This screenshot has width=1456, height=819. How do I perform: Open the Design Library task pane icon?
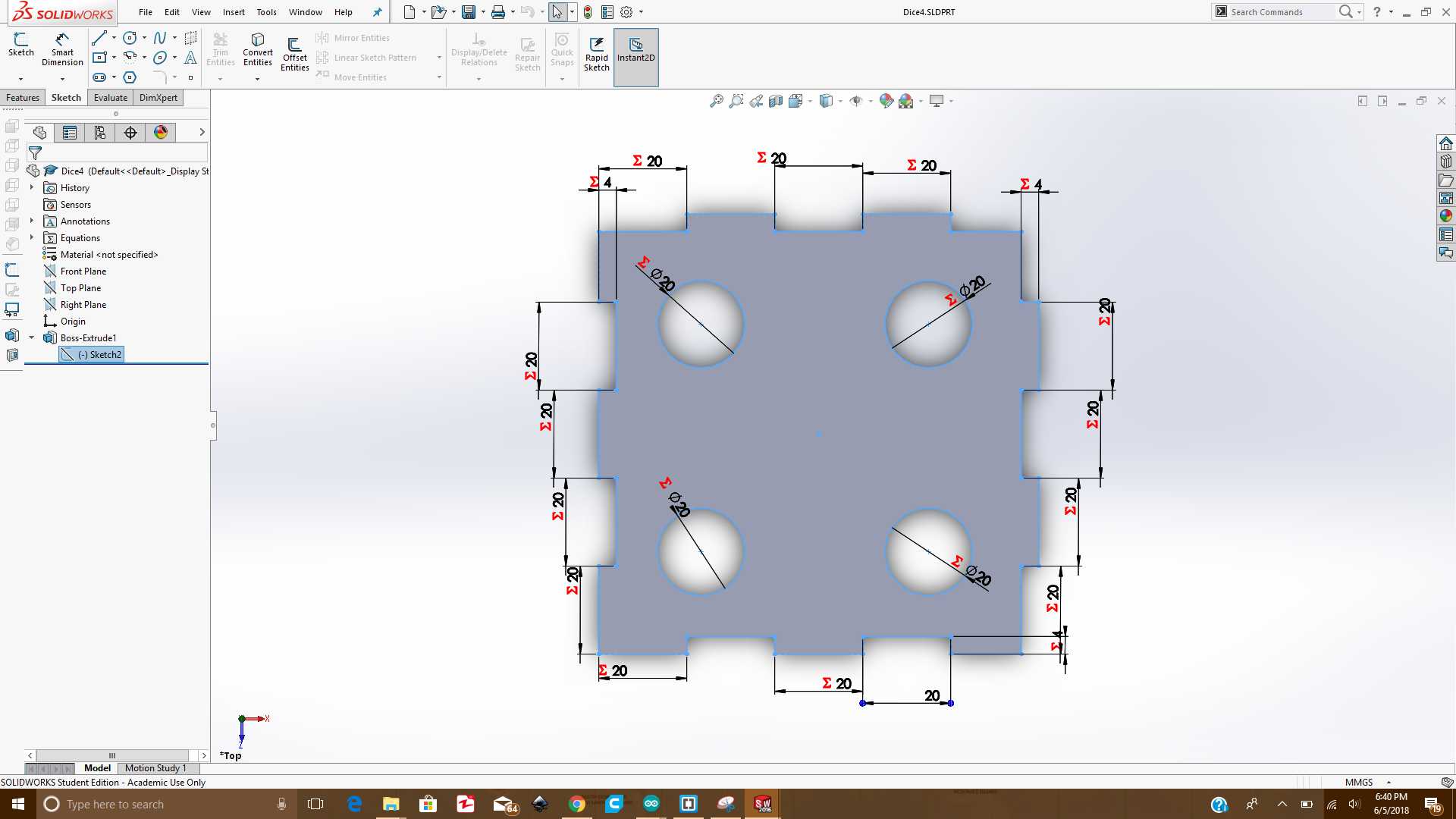tap(1446, 161)
